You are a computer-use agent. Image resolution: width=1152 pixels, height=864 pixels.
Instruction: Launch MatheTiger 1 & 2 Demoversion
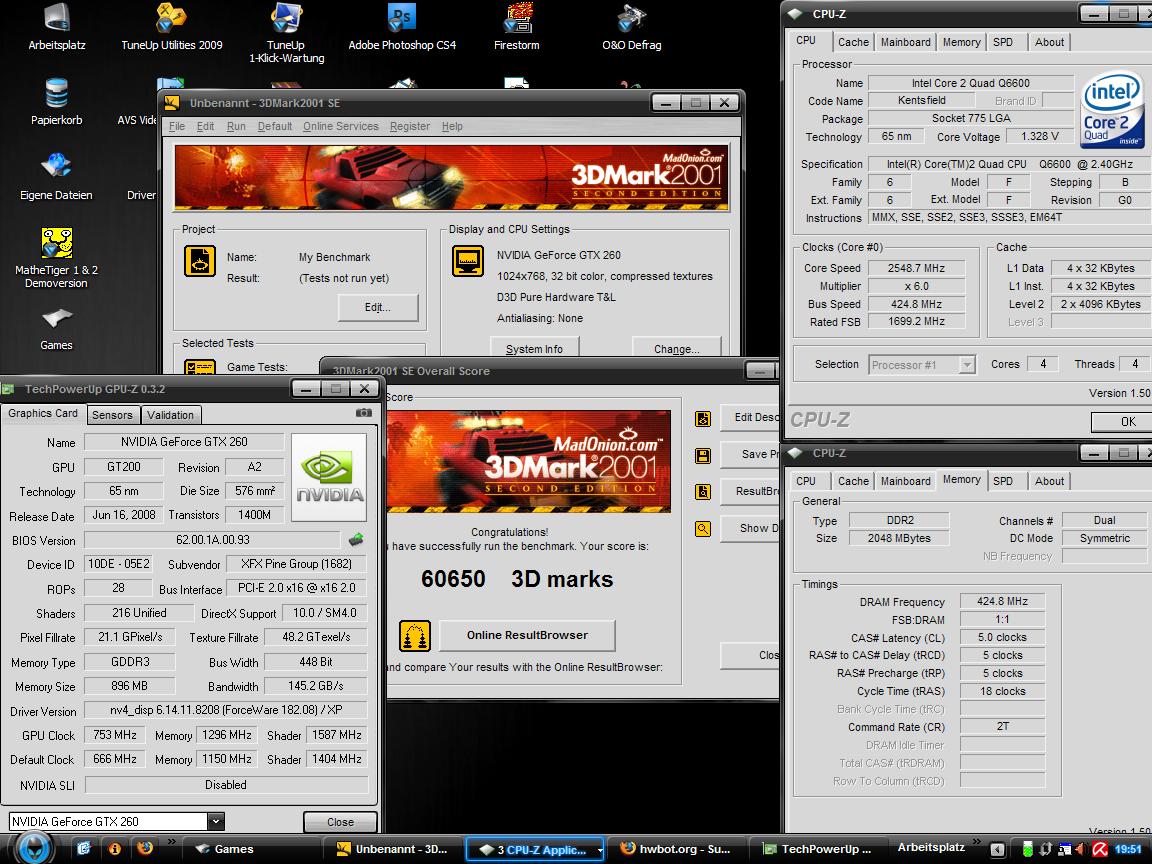(x=57, y=257)
